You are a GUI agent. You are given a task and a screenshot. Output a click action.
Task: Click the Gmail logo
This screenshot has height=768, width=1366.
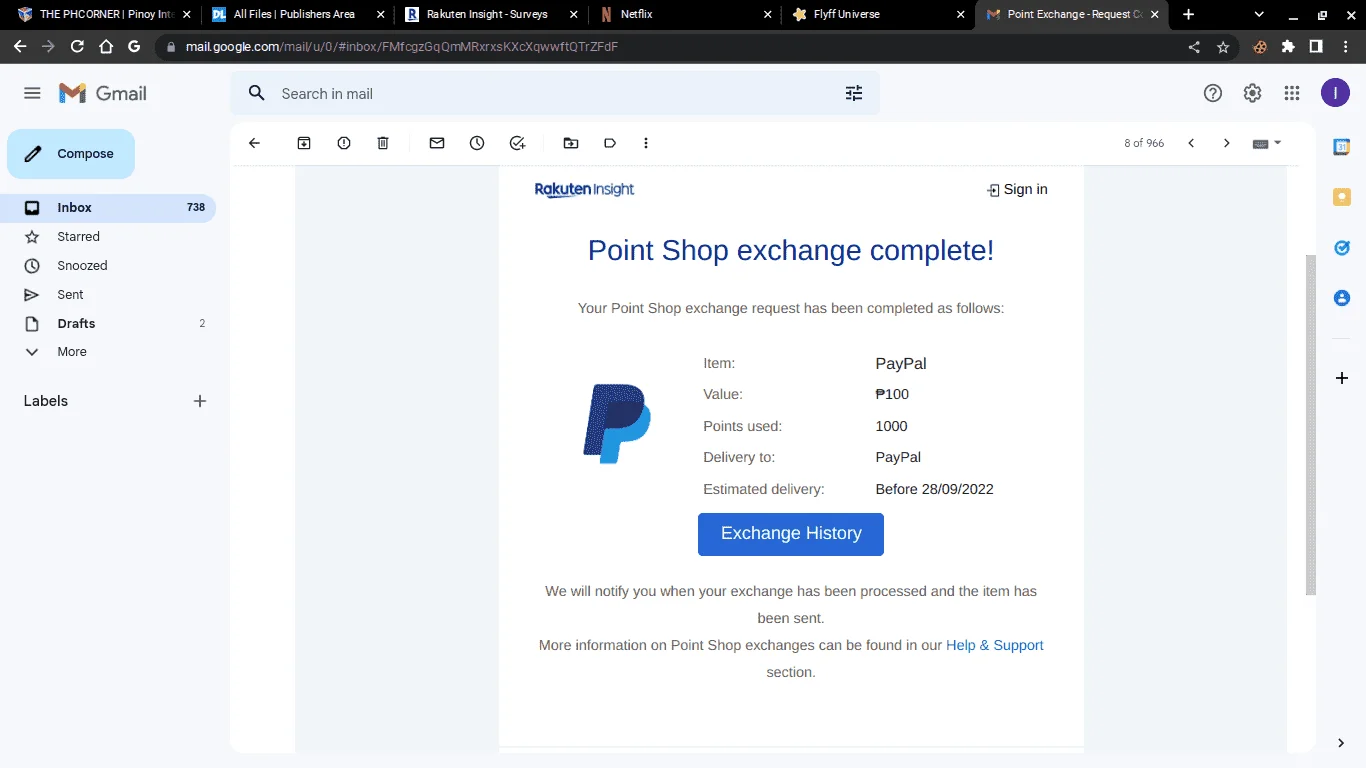click(x=103, y=93)
